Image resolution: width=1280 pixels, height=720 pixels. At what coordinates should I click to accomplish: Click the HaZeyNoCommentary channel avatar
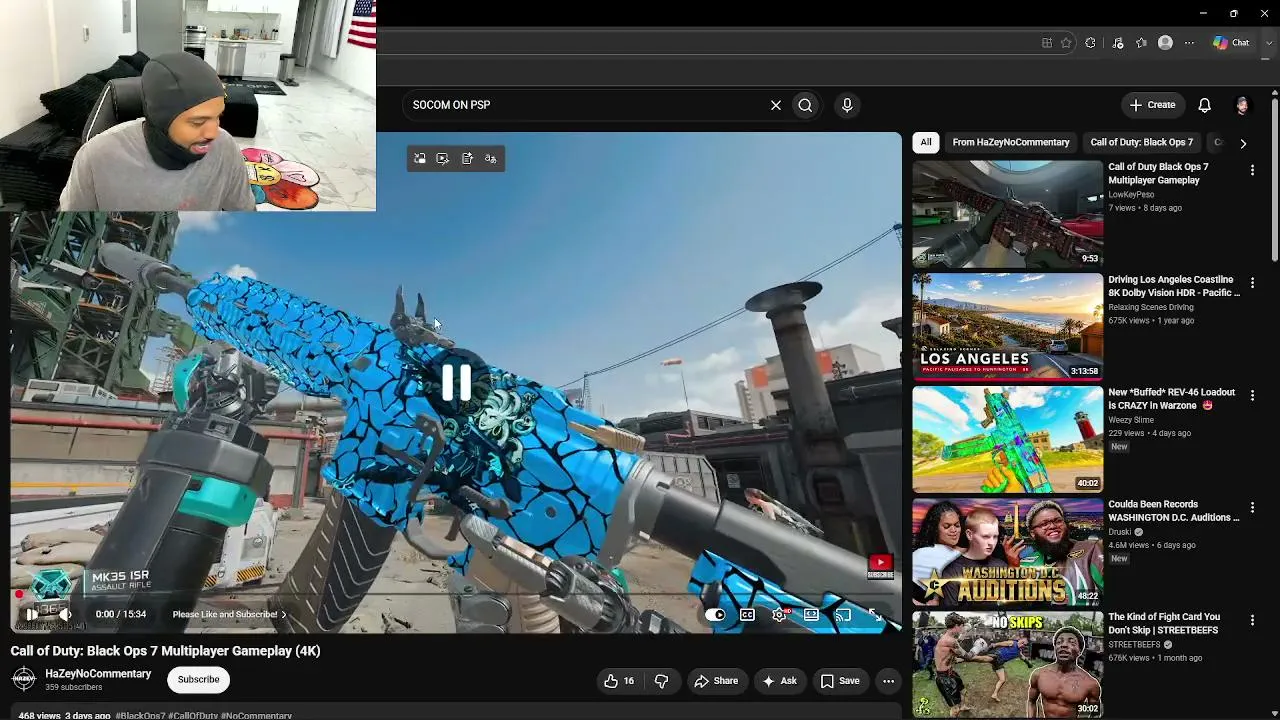click(x=24, y=680)
